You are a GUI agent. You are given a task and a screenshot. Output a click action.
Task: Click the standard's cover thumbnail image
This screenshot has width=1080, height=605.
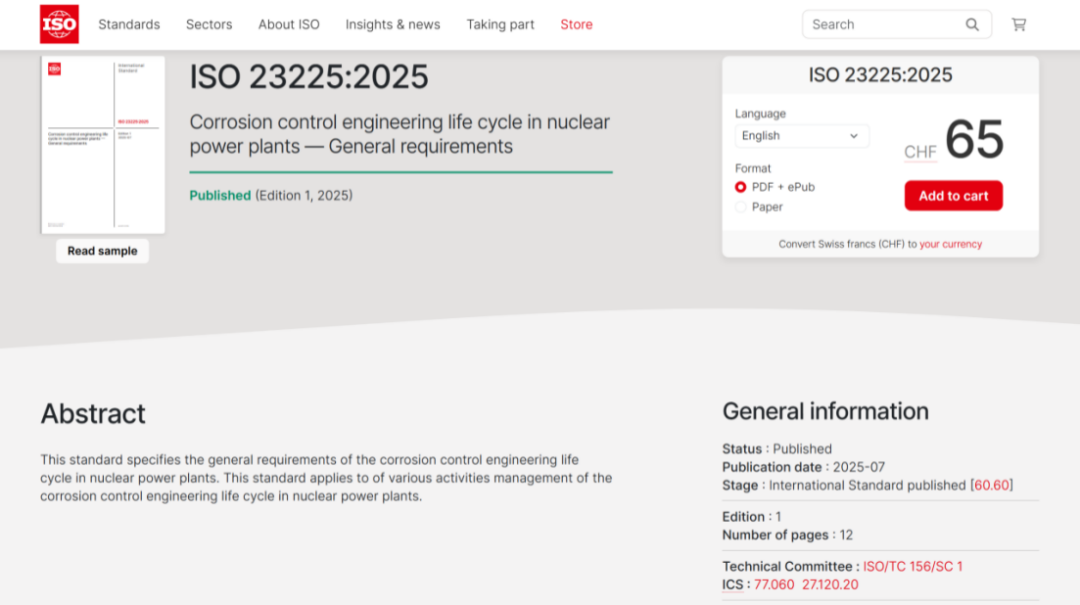click(103, 145)
